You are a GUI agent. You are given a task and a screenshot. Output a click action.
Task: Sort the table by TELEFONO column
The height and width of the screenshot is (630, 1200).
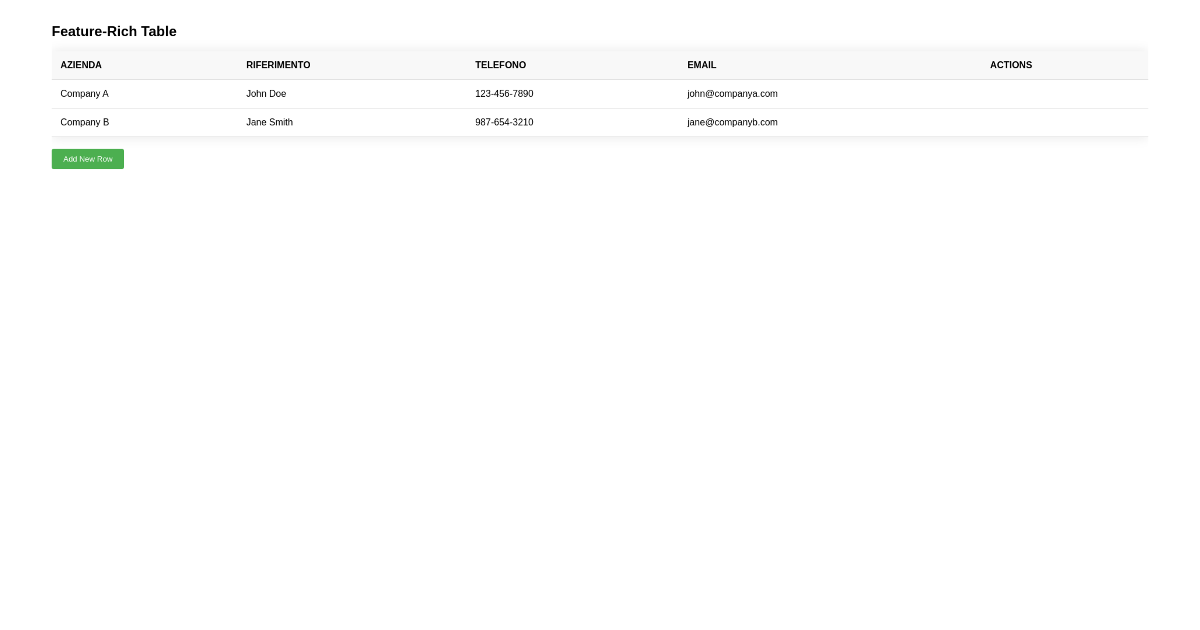click(500, 64)
